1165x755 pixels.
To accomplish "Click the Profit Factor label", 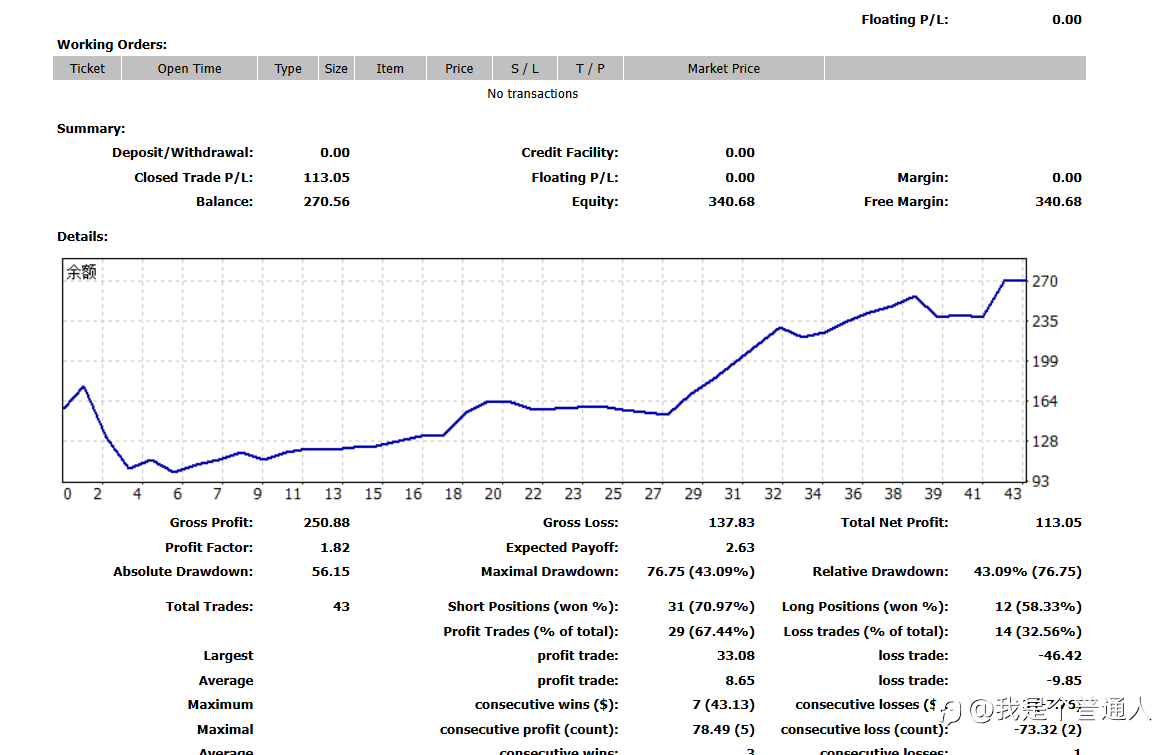I will click(209, 548).
